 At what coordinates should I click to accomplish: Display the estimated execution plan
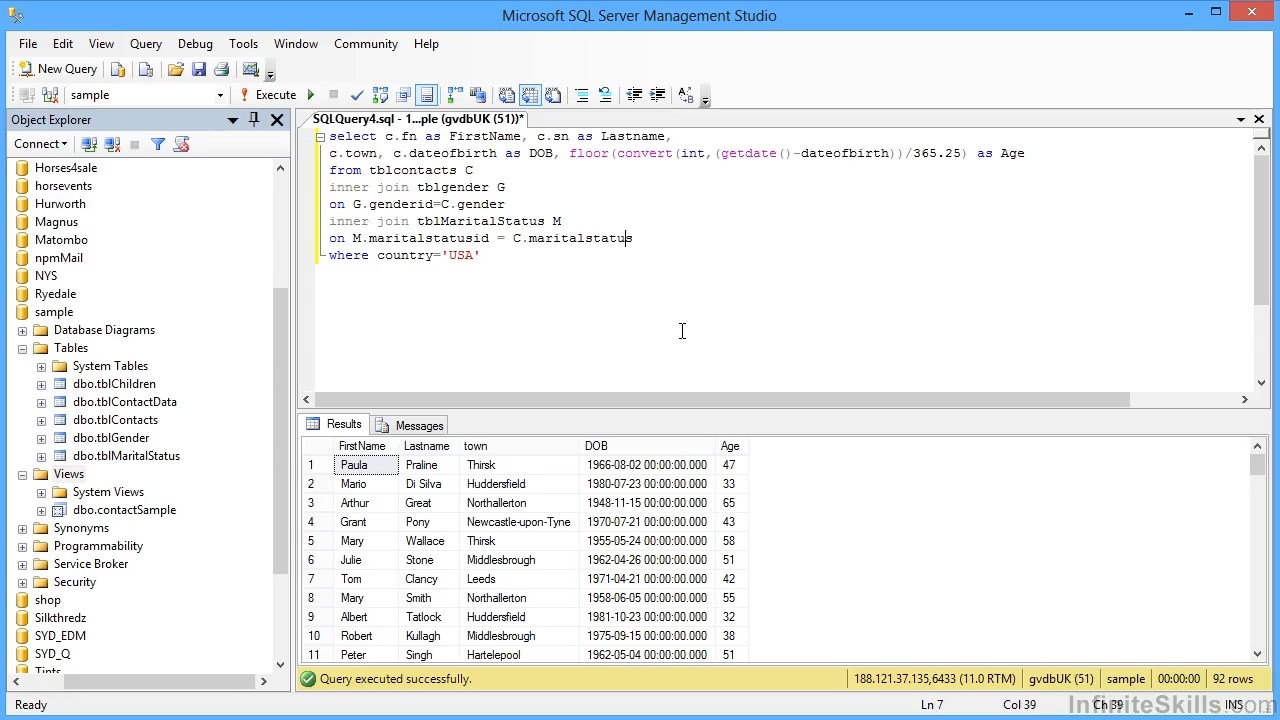(x=380, y=95)
